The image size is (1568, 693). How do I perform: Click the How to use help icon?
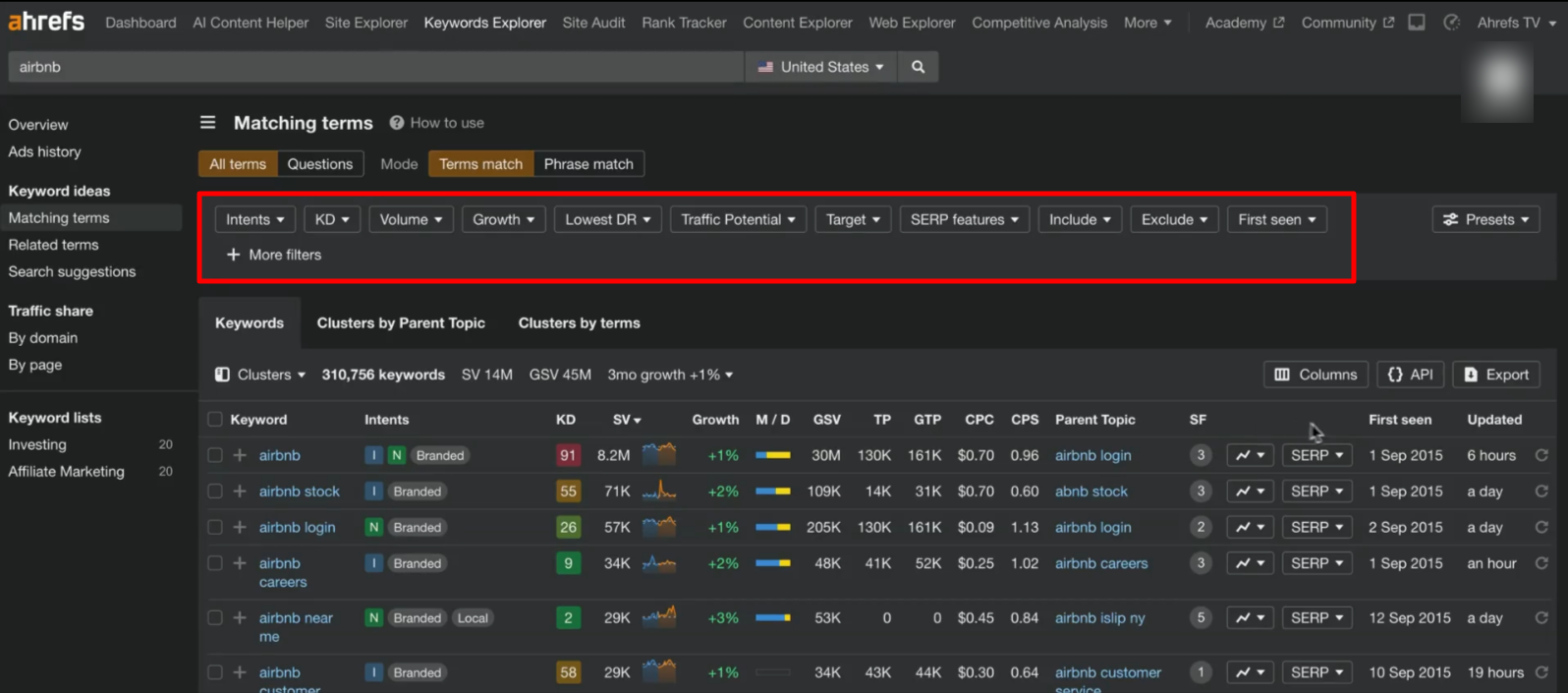pos(397,123)
